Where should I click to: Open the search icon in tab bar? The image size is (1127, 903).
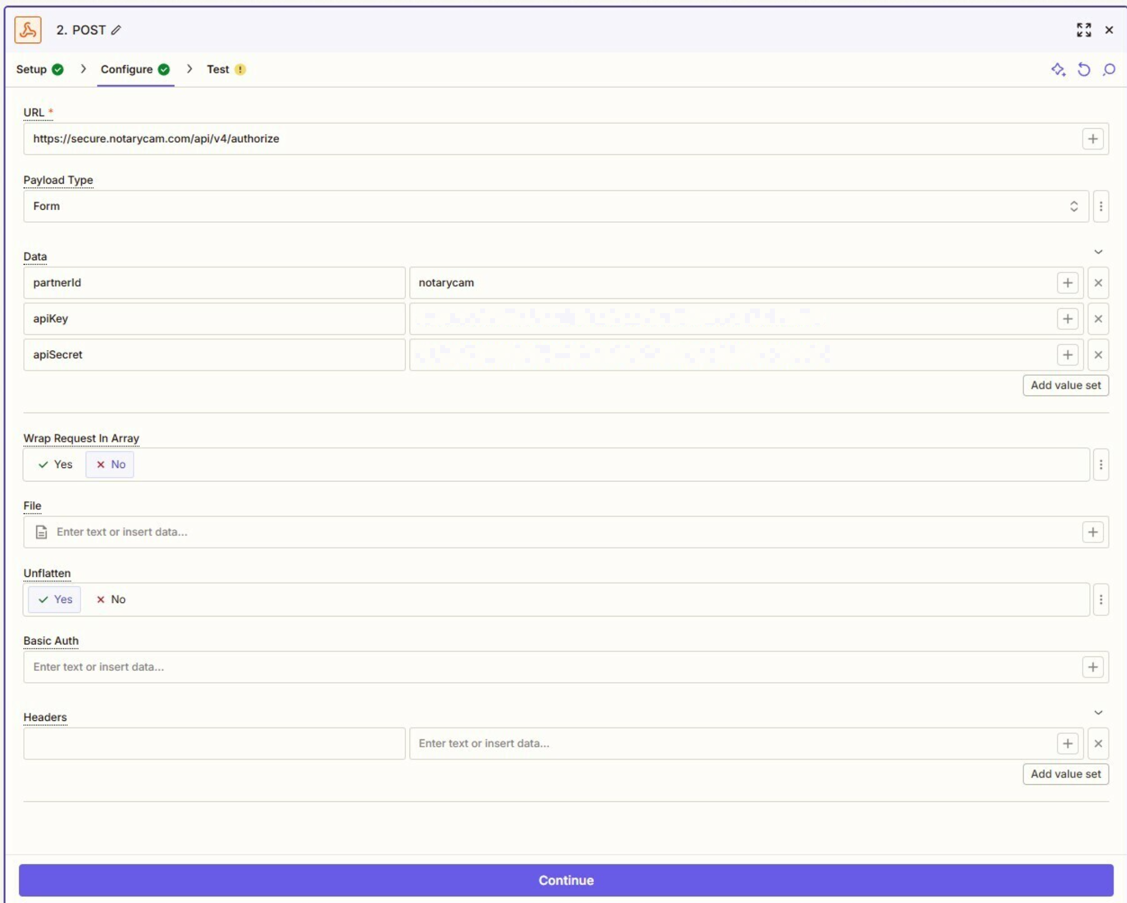(x=1109, y=70)
